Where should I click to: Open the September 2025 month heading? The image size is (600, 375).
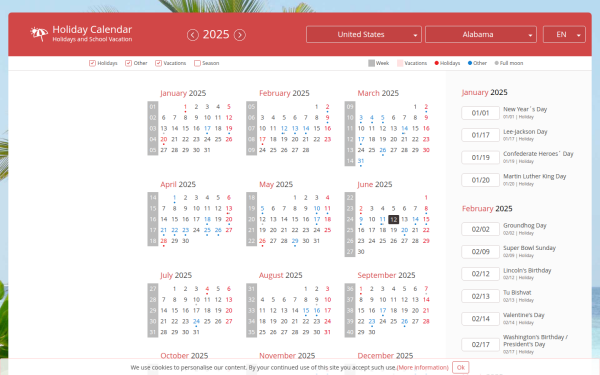(x=386, y=275)
